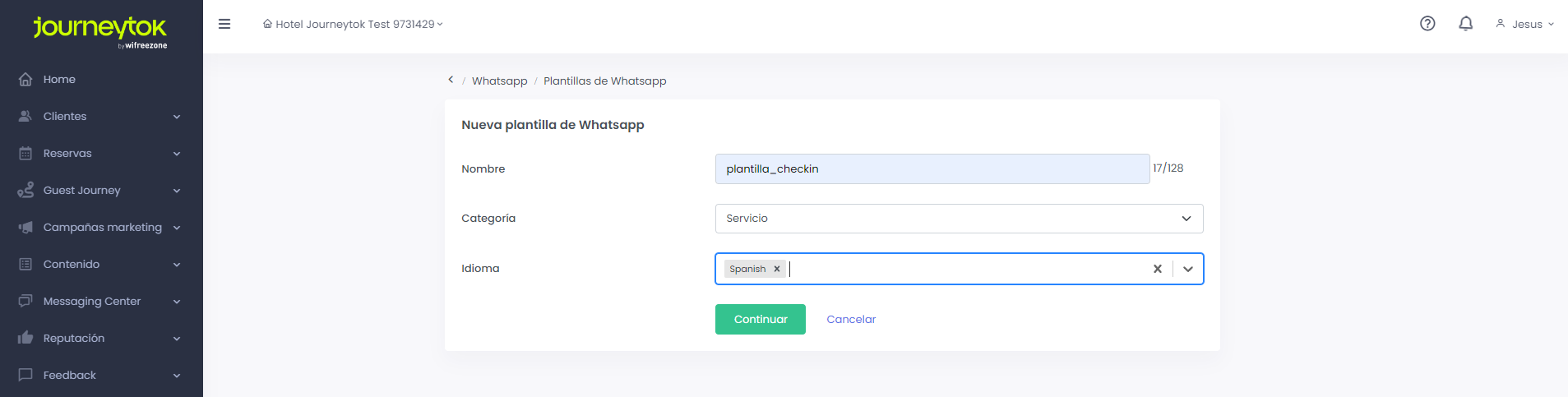Open the notifications bell icon

coord(1465,24)
